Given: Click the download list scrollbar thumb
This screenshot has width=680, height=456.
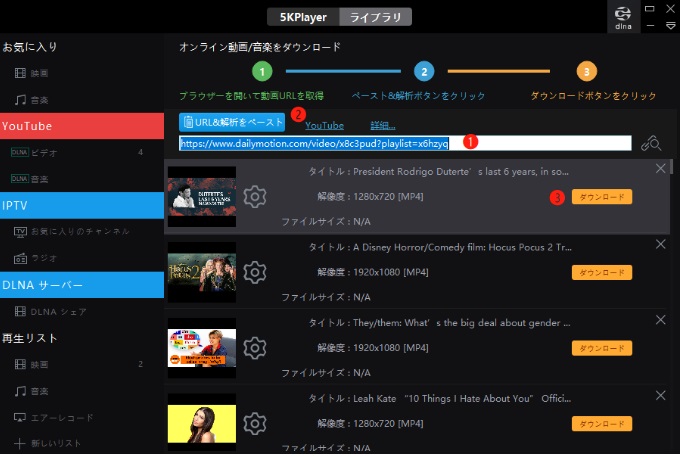Looking at the screenshot, I should [x=672, y=167].
